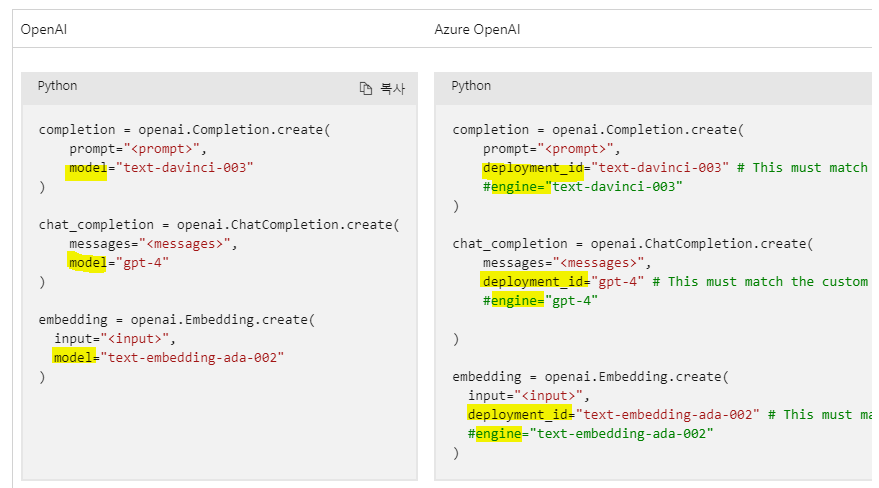Click "gpt-4" string in OpenAI code
The height and width of the screenshot is (488, 879).
pyautogui.click(x=142, y=263)
